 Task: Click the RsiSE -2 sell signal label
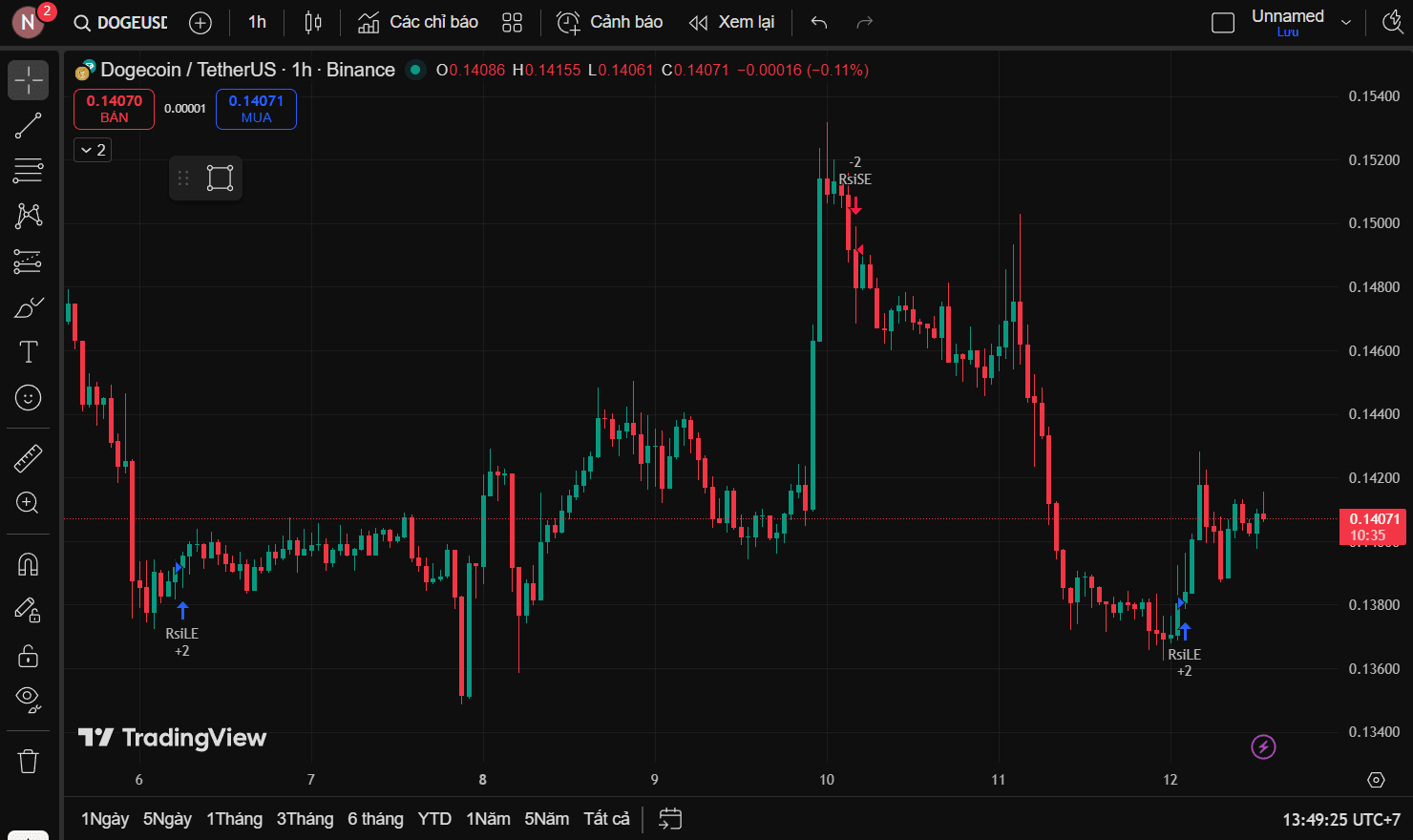854,171
